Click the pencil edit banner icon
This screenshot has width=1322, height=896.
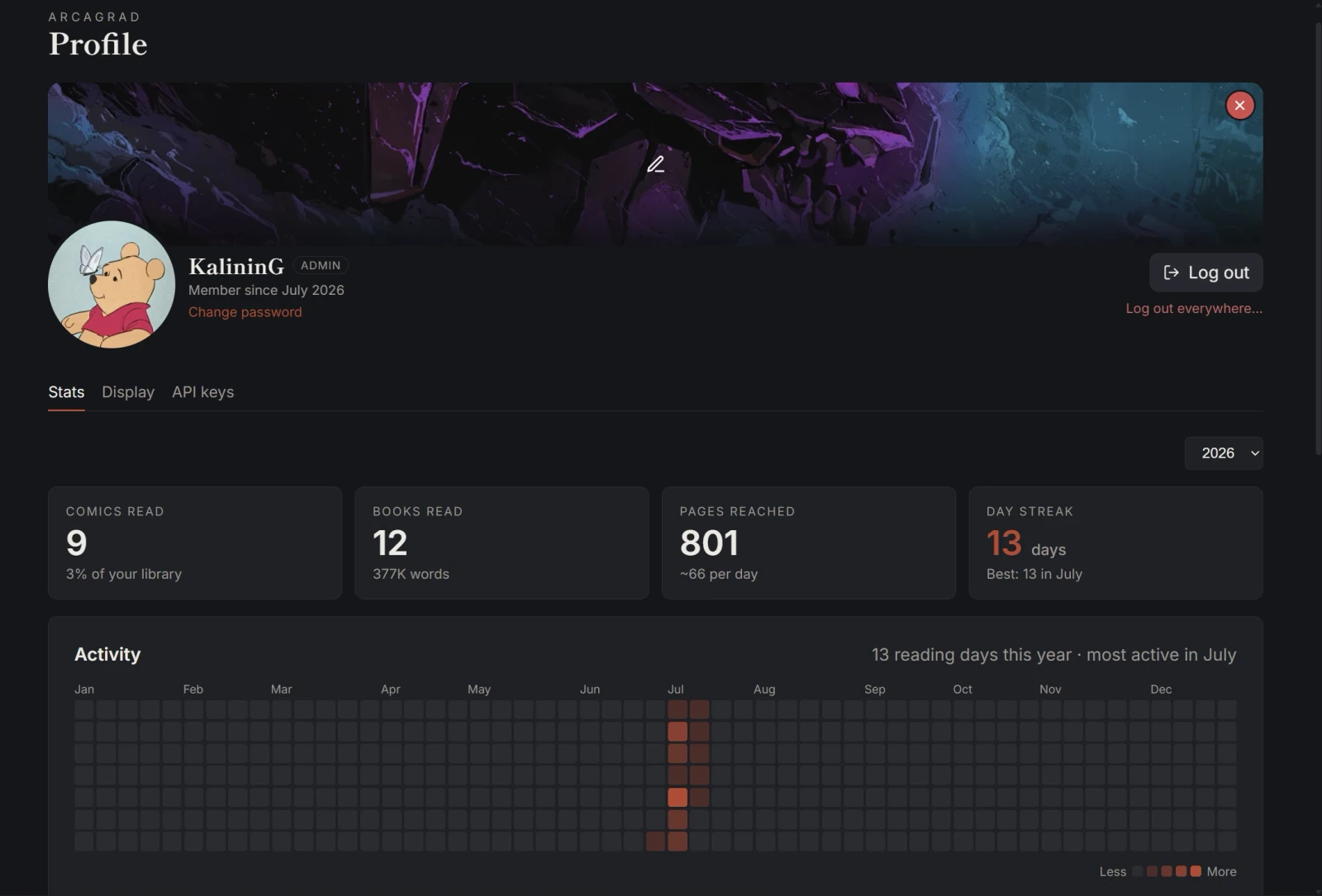[x=655, y=164]
